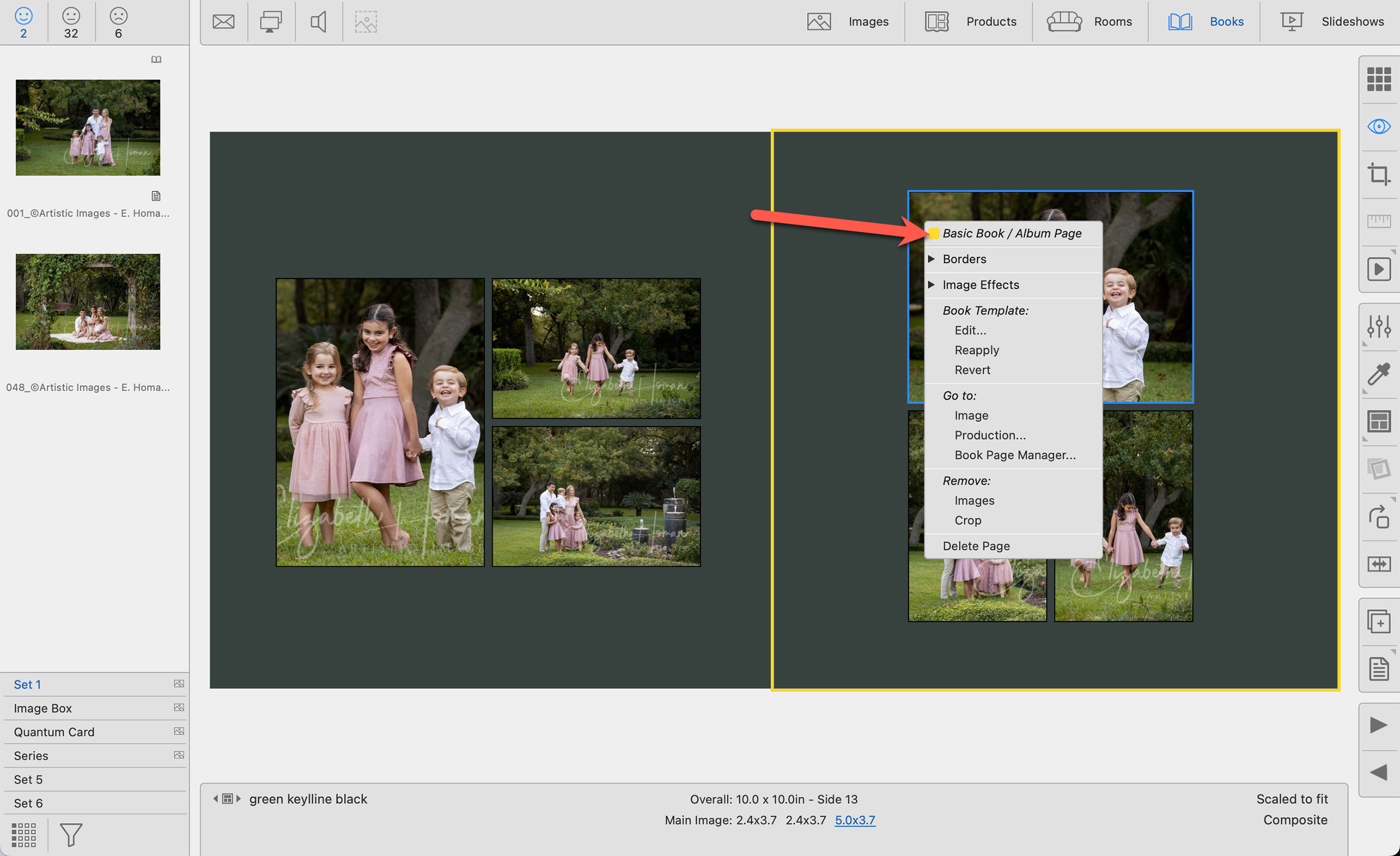The height and width of the screenshot is (856, 1400).
Task: Click the yellow swatch beside Basic Book
Action: (934, 234)
